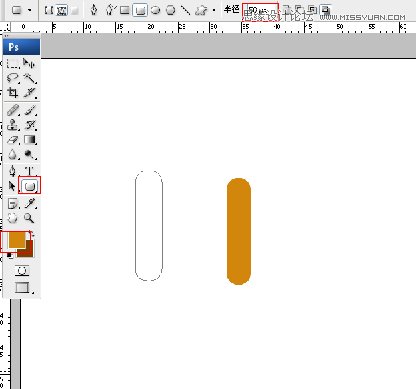Viewport: 416px width, 389px height.
Task: Click the radius value input field
Action: pos(260,11)
